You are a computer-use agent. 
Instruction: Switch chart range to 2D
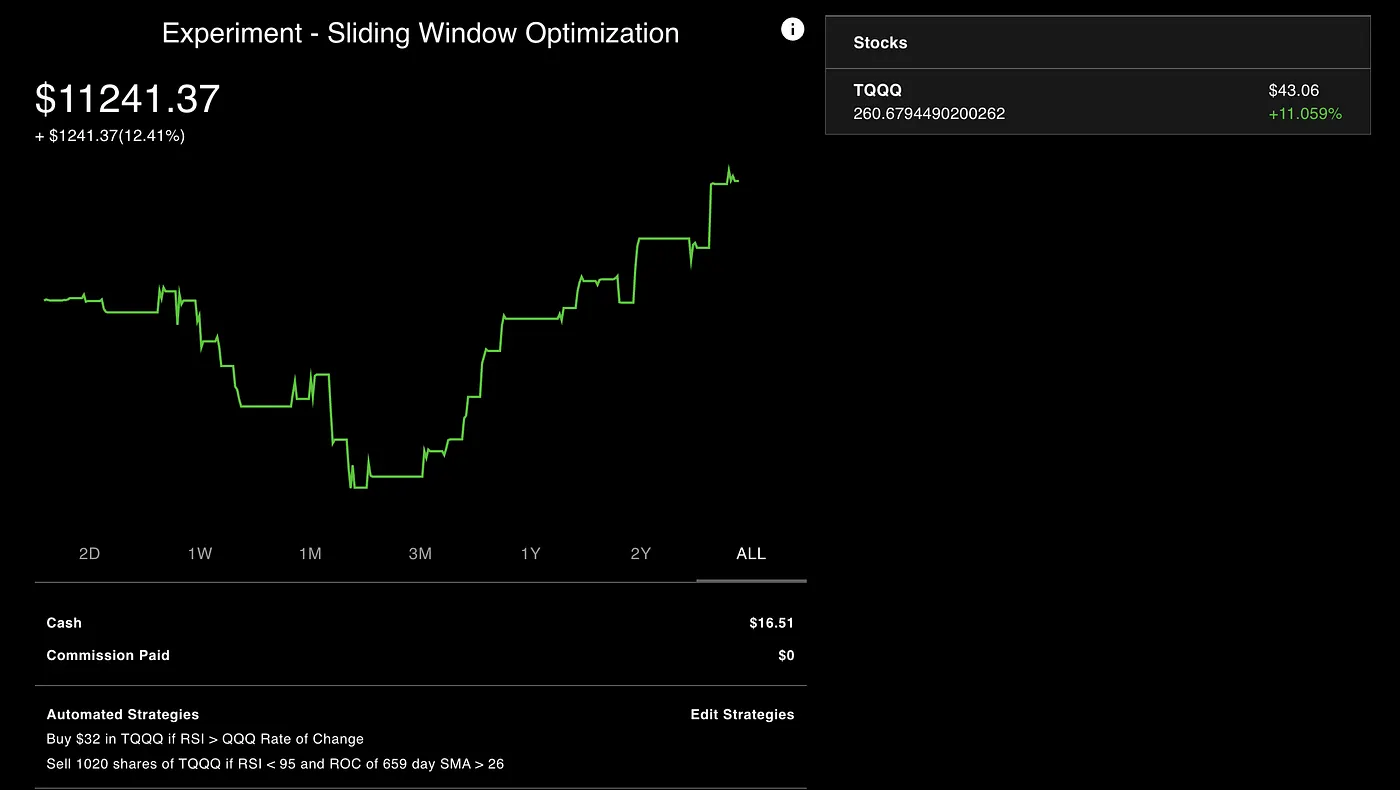pyautogui.click(x=90, y=554)
